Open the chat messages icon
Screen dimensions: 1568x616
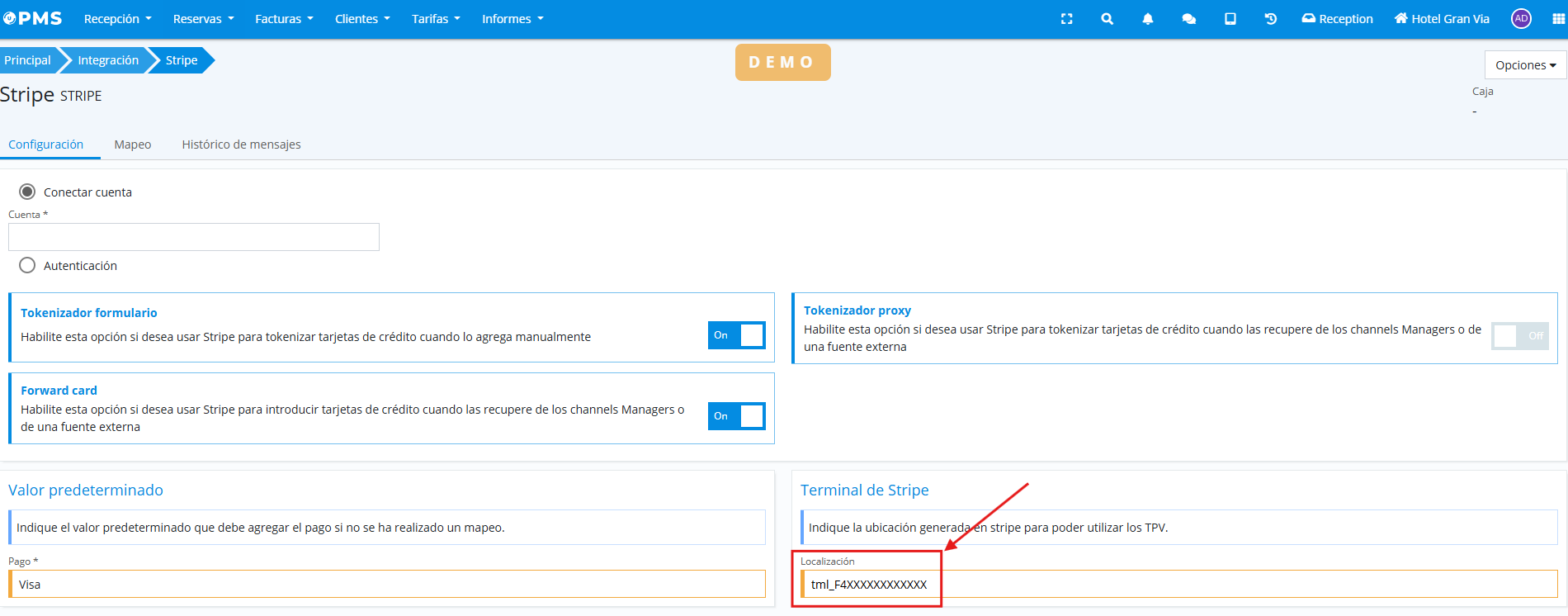coord(1188,19)
